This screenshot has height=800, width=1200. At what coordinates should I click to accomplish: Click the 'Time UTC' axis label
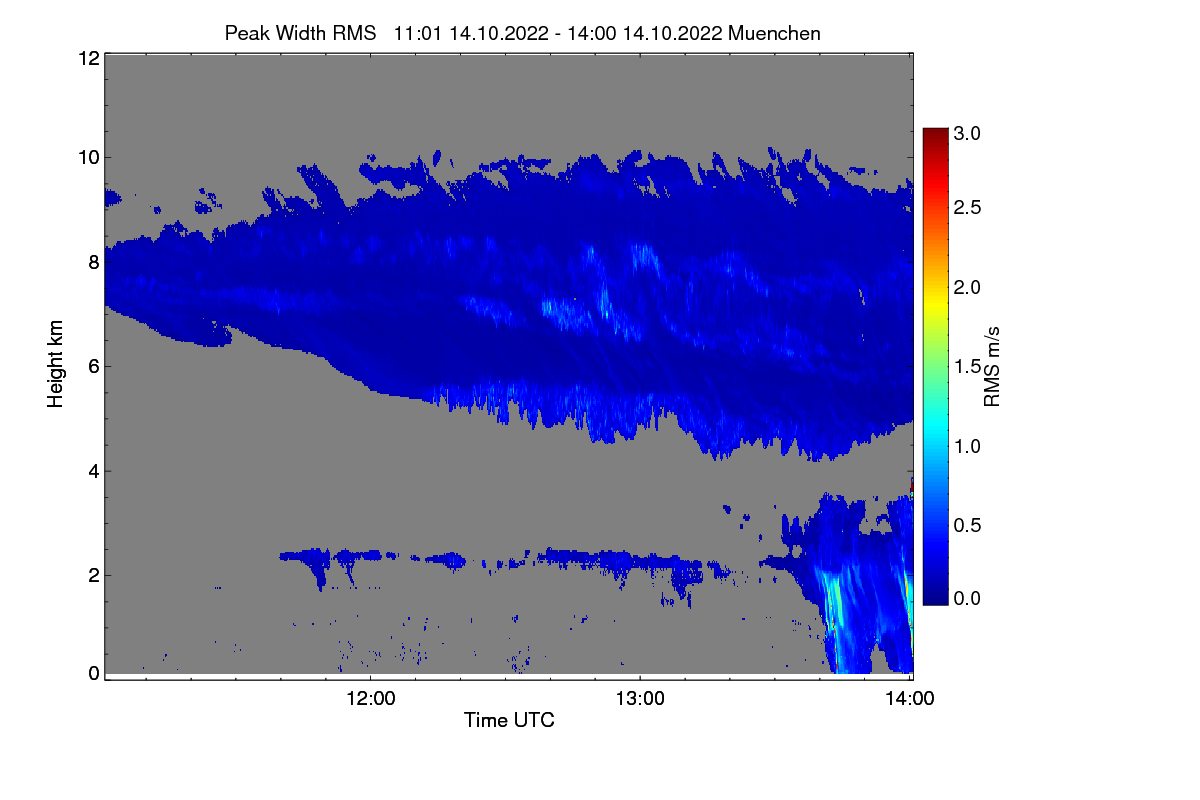[x=509, y=720]
